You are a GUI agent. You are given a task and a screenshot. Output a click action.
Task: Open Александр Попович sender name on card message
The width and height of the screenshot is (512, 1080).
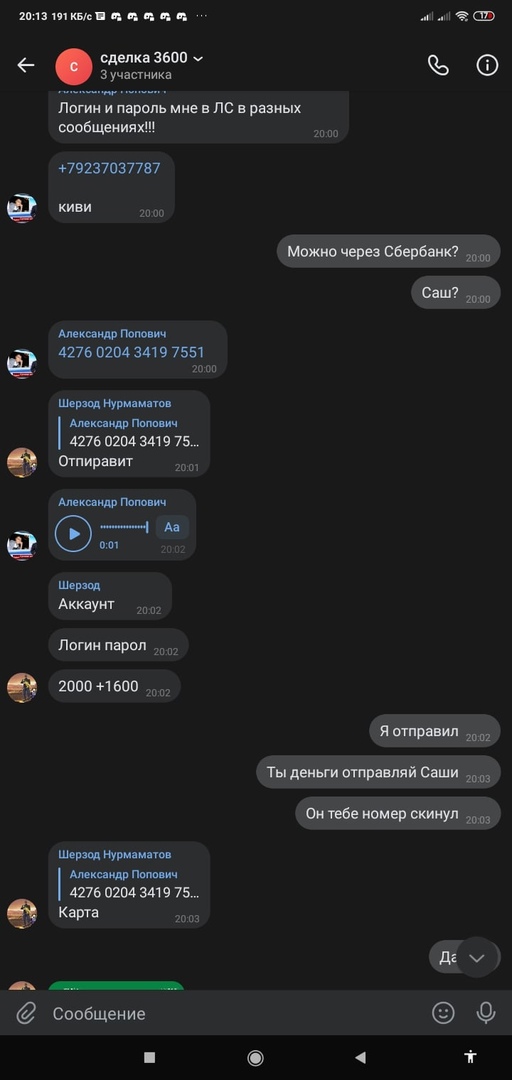[x=112, y=333]
